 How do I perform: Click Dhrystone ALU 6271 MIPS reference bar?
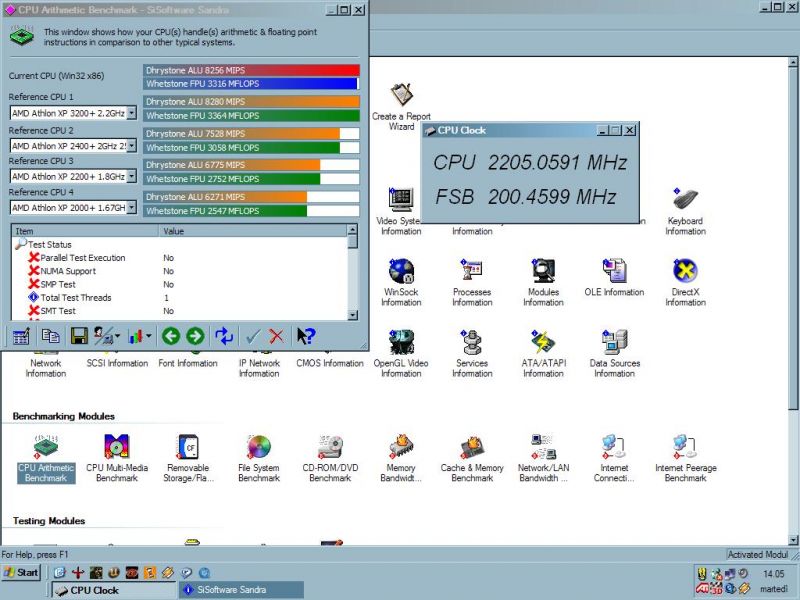251,197
